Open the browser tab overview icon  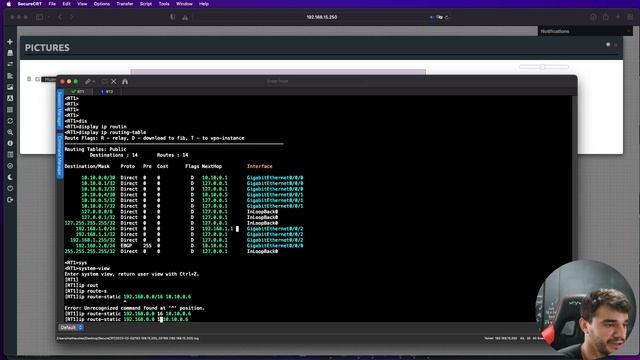point(630,17)
